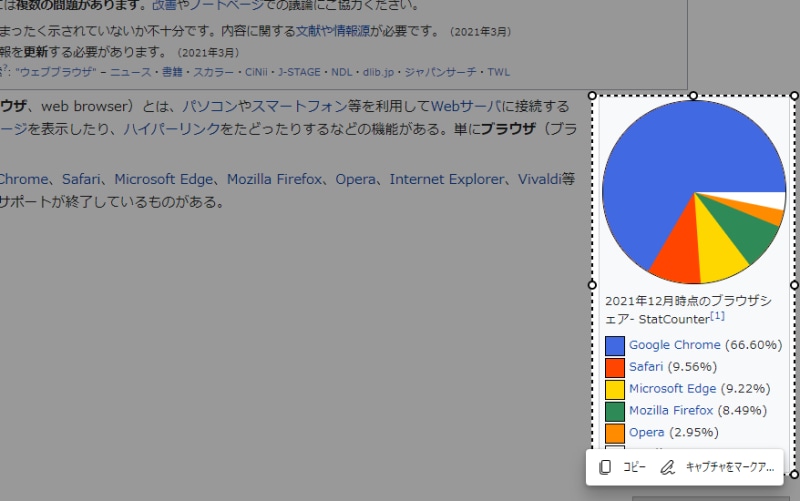
Task: Open the StatCounter footnote [1] reference
Action: [x=717, y=317]
